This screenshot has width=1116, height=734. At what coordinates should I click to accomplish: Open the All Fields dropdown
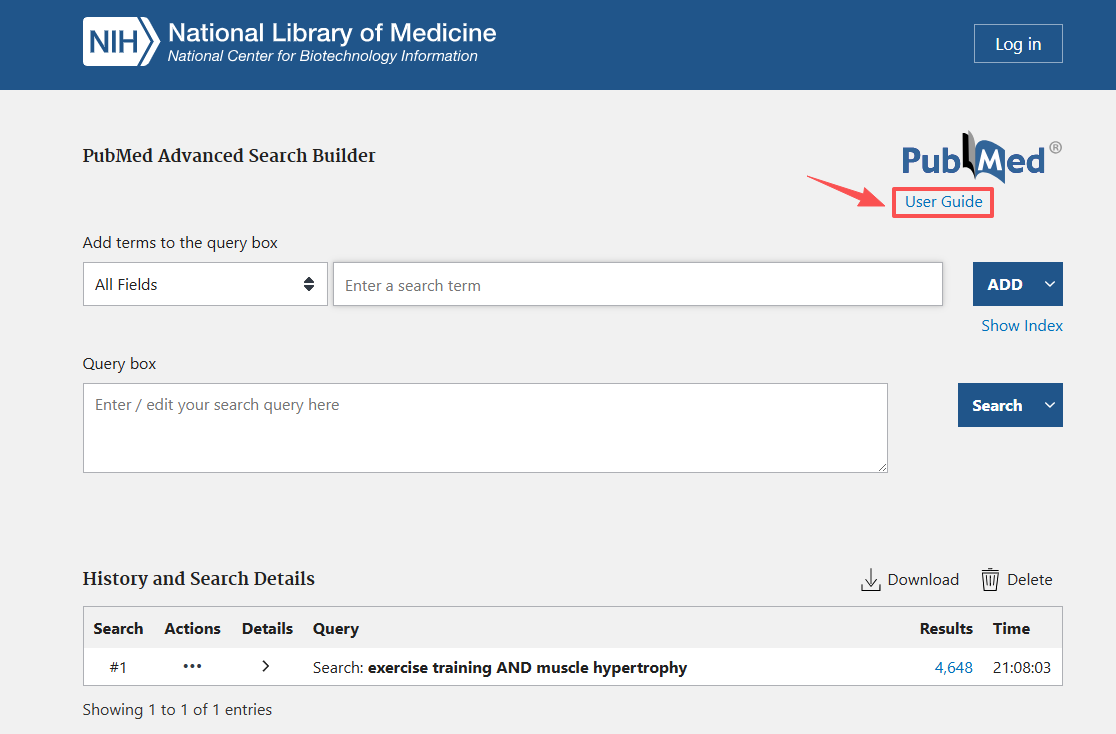coord(205,285)
